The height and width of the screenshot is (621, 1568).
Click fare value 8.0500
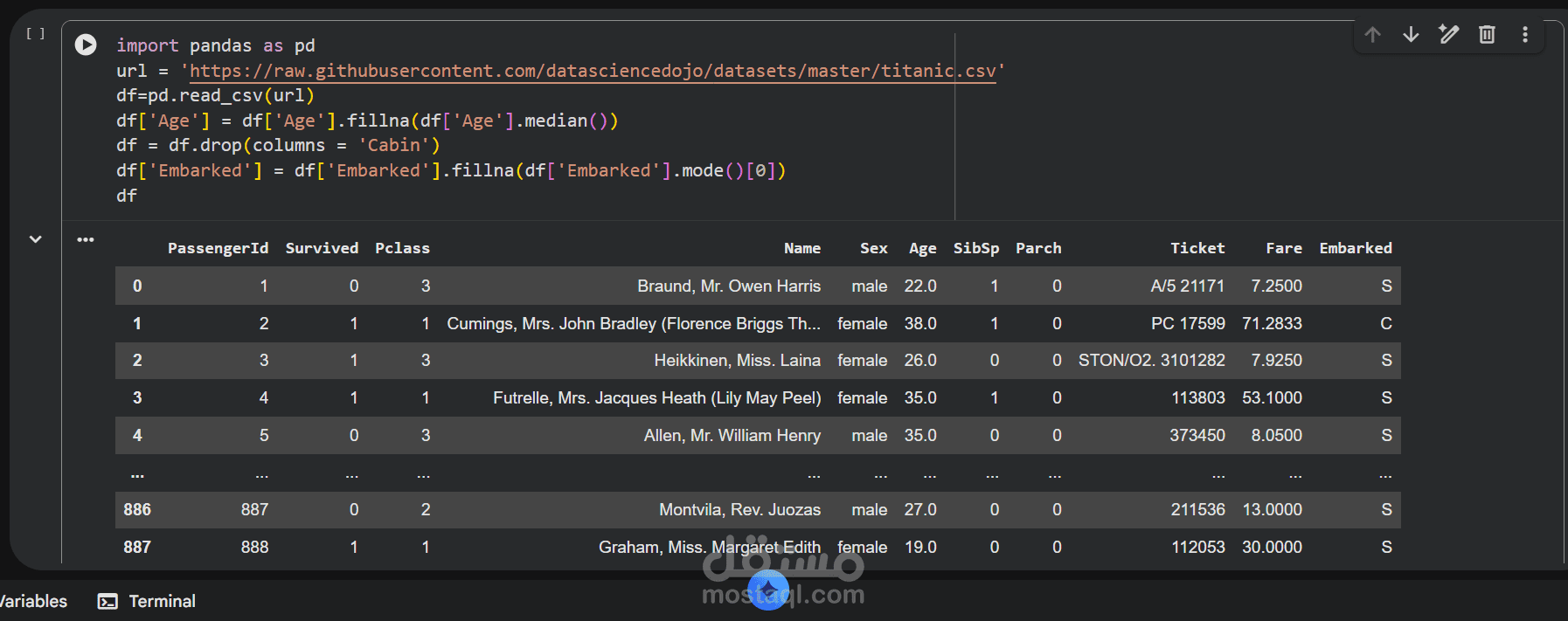coord(1276,435)
